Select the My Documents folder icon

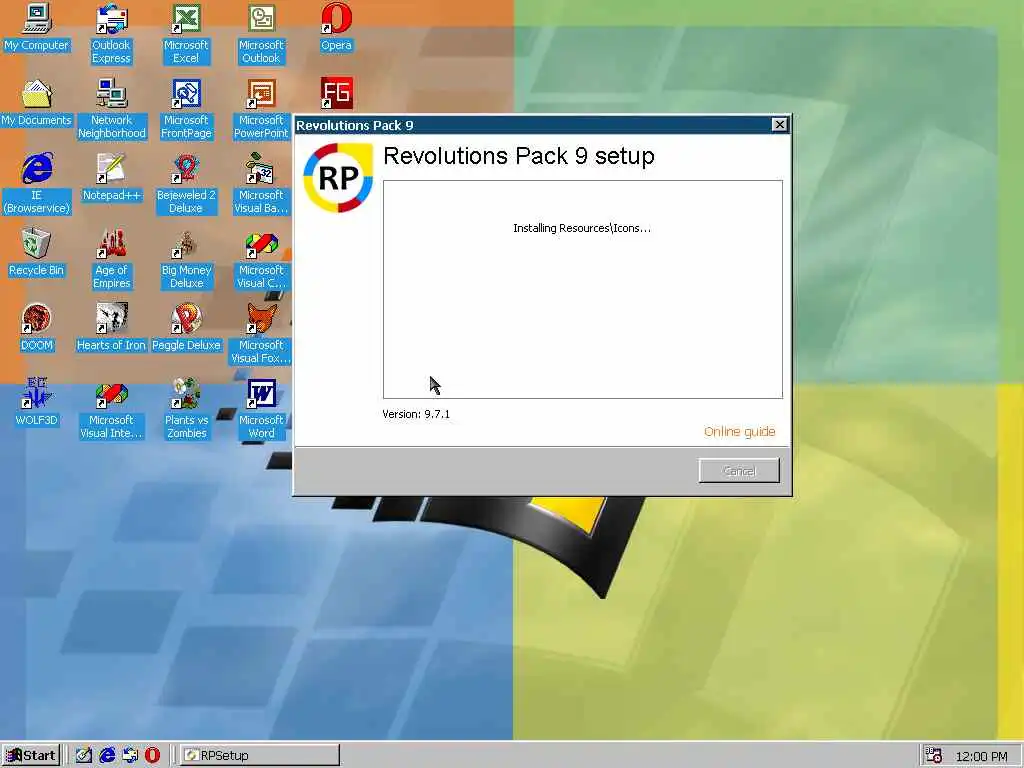click(x=37, y=103)
